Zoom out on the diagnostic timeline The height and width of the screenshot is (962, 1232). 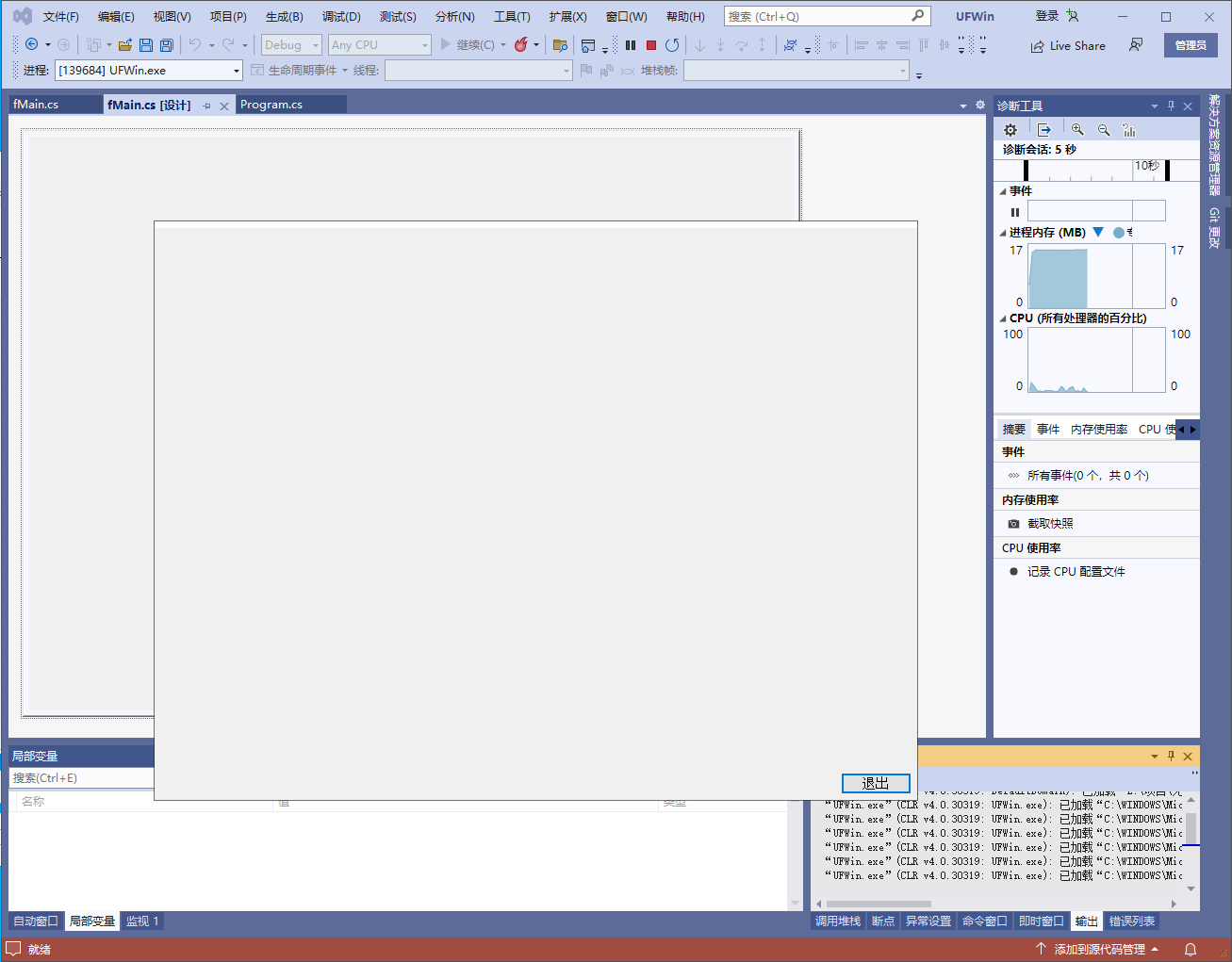1103,130
